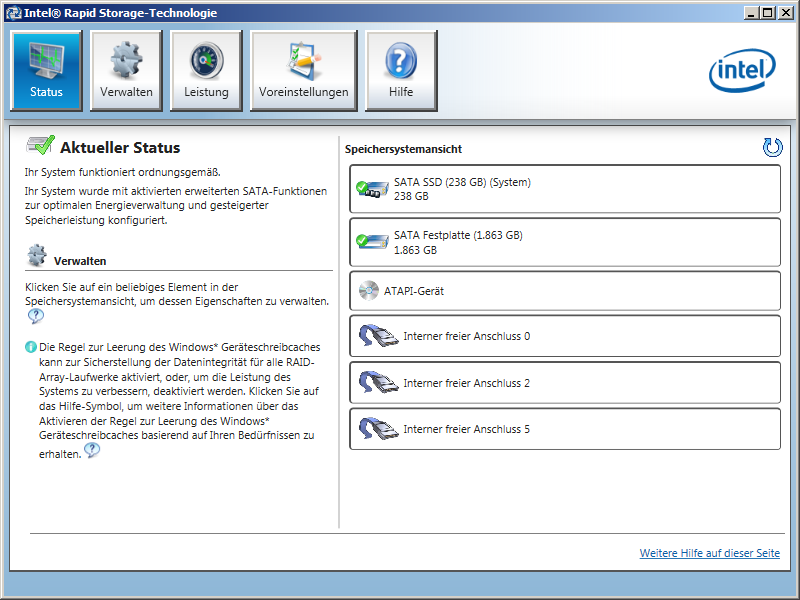Open the Hilfe tab
The height and width of the screenshot is (600, 800).
pyautogui.click(x=401, y=70)
